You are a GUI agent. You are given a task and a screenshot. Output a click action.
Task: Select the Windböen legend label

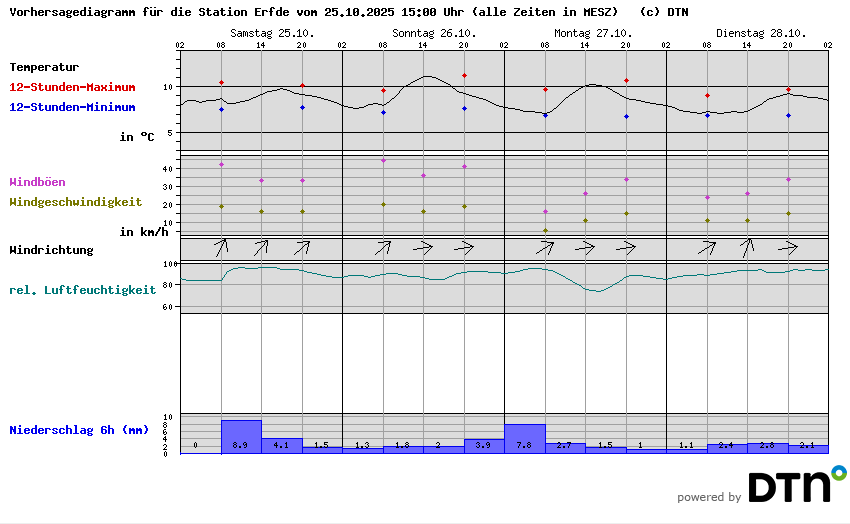(37, 182)
